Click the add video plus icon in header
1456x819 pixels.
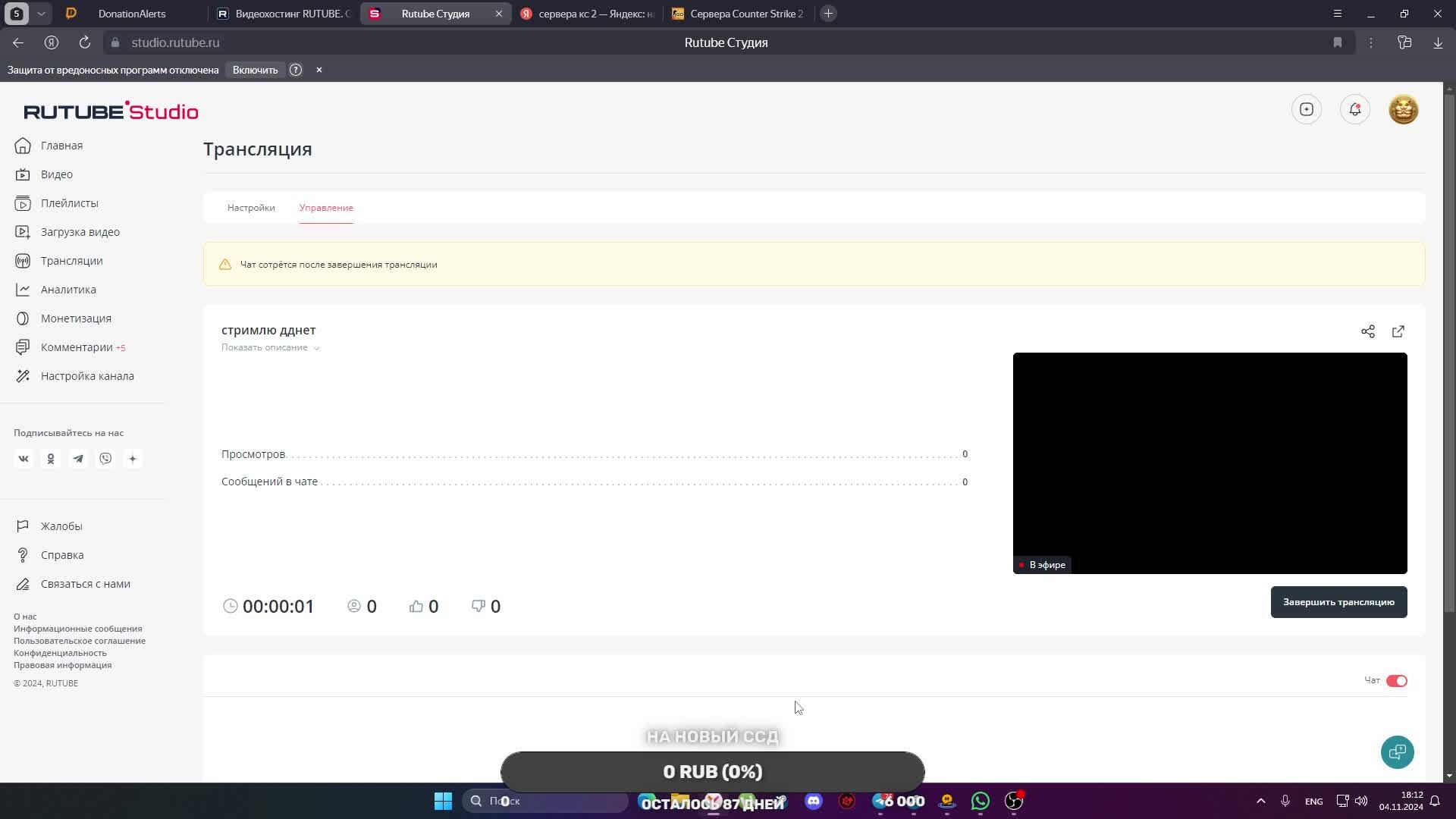pyautogui.click(x=1307, y=110)
